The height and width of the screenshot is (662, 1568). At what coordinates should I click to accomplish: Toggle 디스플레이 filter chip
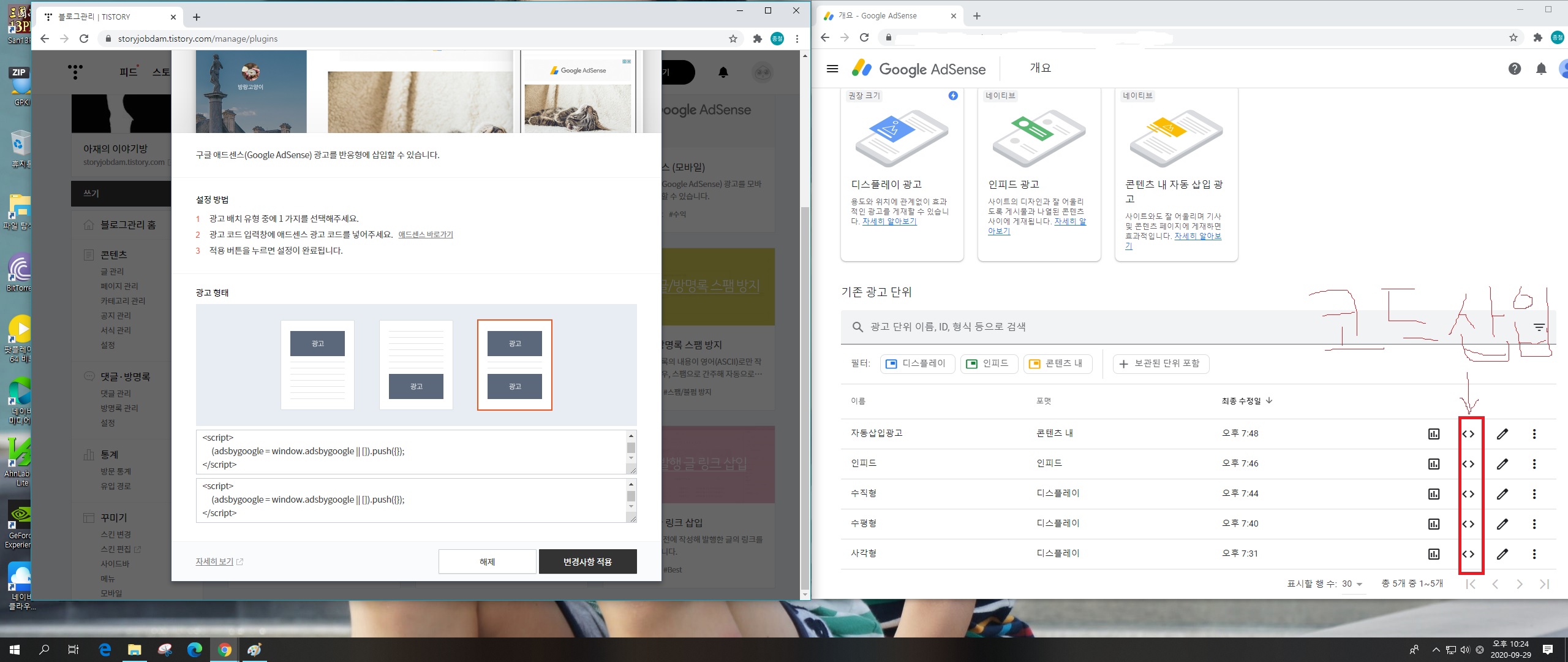point(918,363)
